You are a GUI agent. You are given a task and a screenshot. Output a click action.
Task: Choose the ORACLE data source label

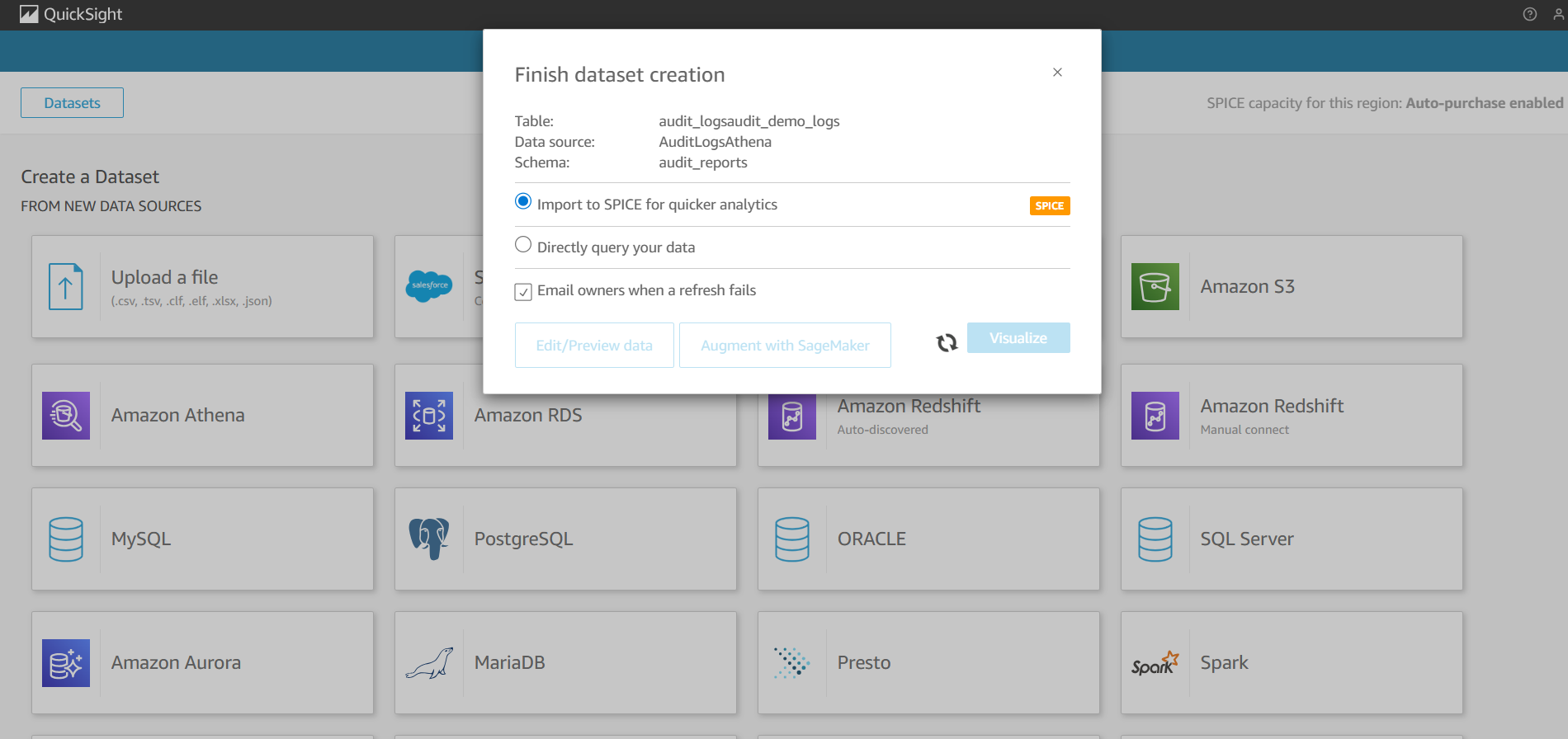(x=871, y=539)
